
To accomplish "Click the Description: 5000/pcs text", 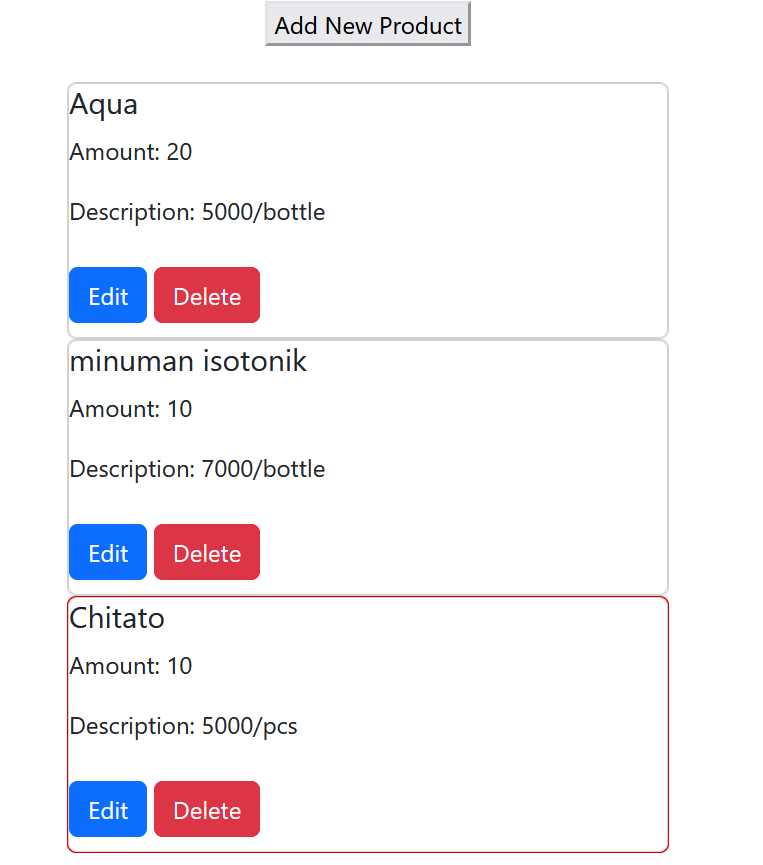I will [x=183, y=726].
